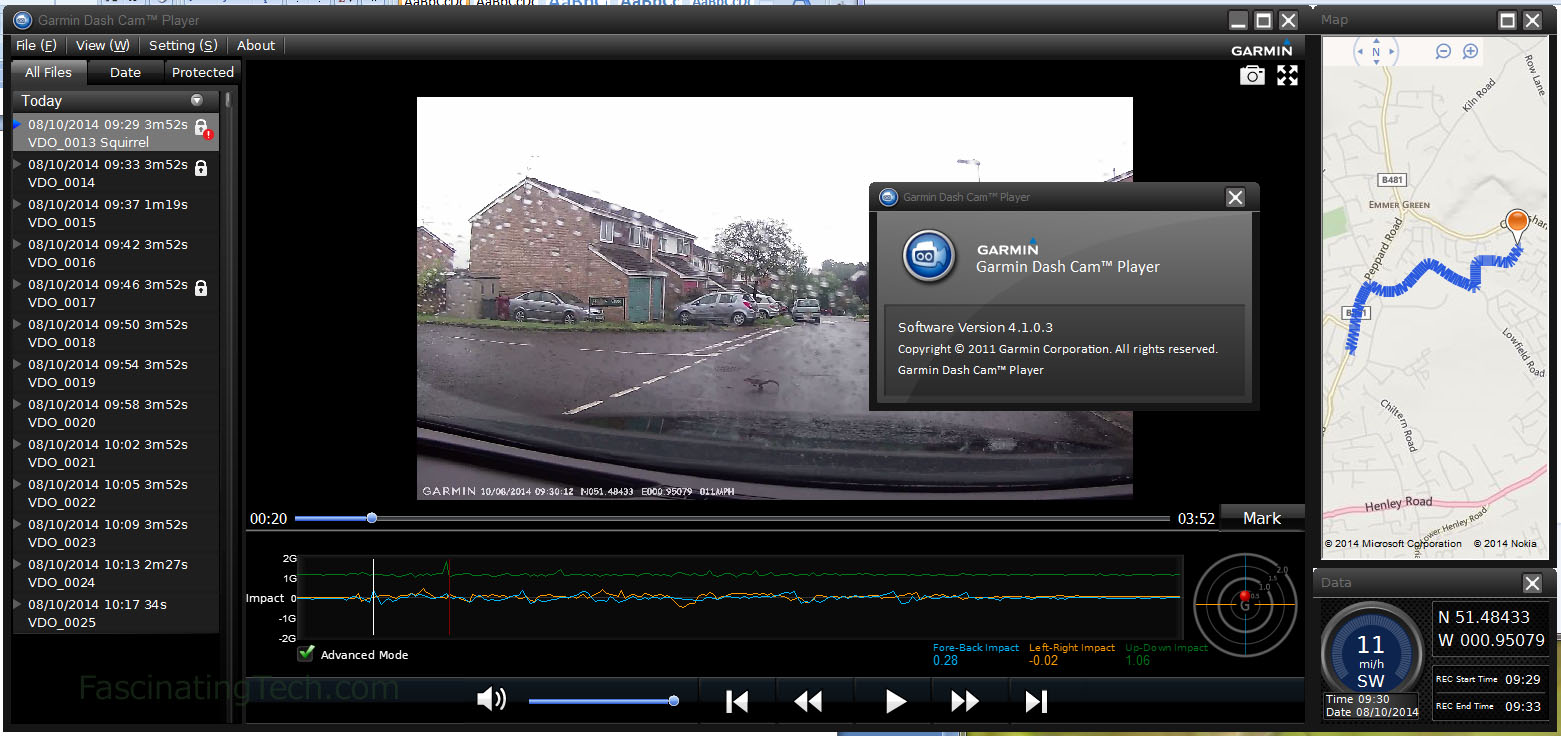
Task: Click the white playhead in impact graph
Action: tap(373, 597)
